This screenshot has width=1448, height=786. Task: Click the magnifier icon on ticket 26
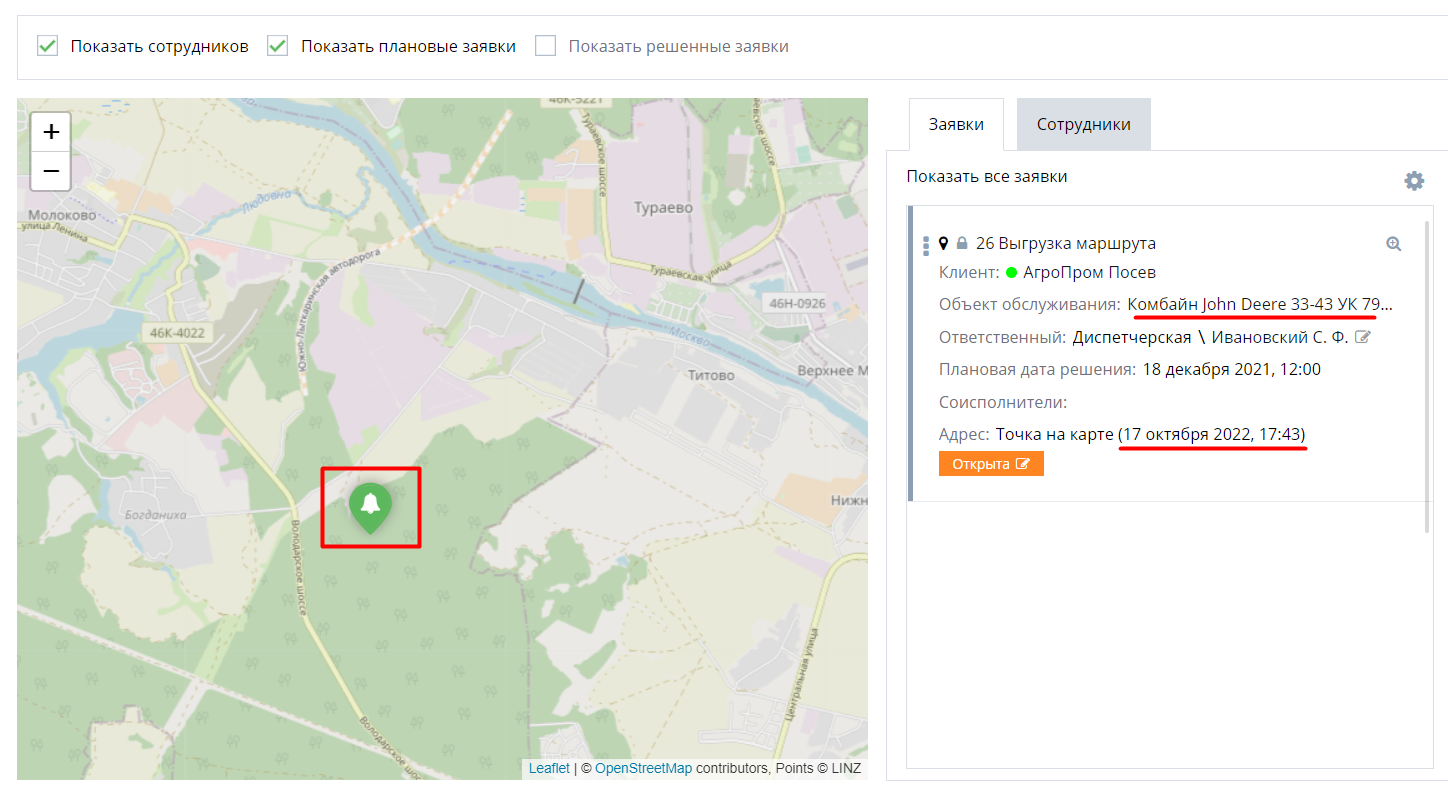[x=1393, y=242]
